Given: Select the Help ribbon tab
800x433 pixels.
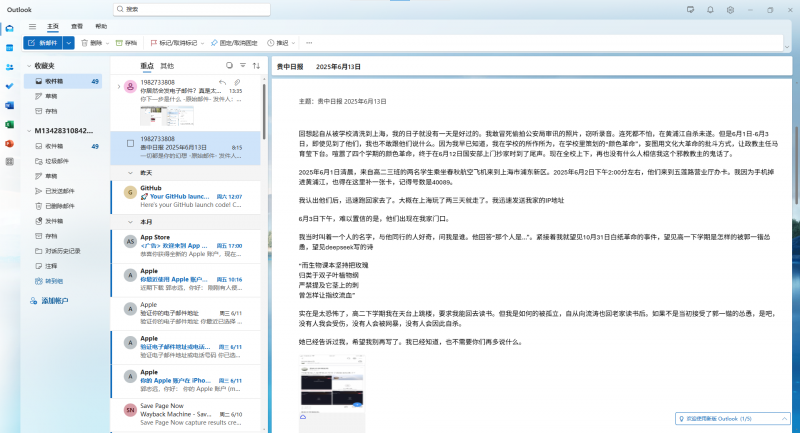Looking at the screenshot, I should pyautogui.click(x=101, y=27).
